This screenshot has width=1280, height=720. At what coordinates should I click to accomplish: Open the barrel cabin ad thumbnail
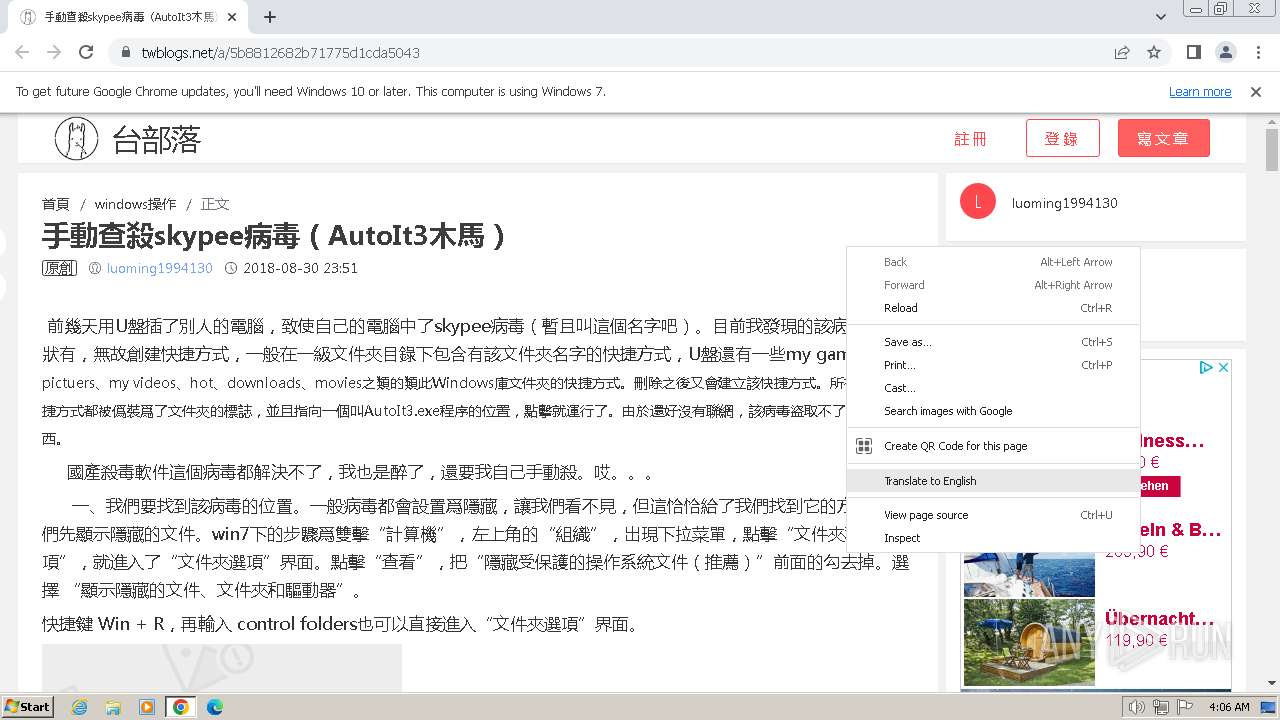coord(1029,642)
